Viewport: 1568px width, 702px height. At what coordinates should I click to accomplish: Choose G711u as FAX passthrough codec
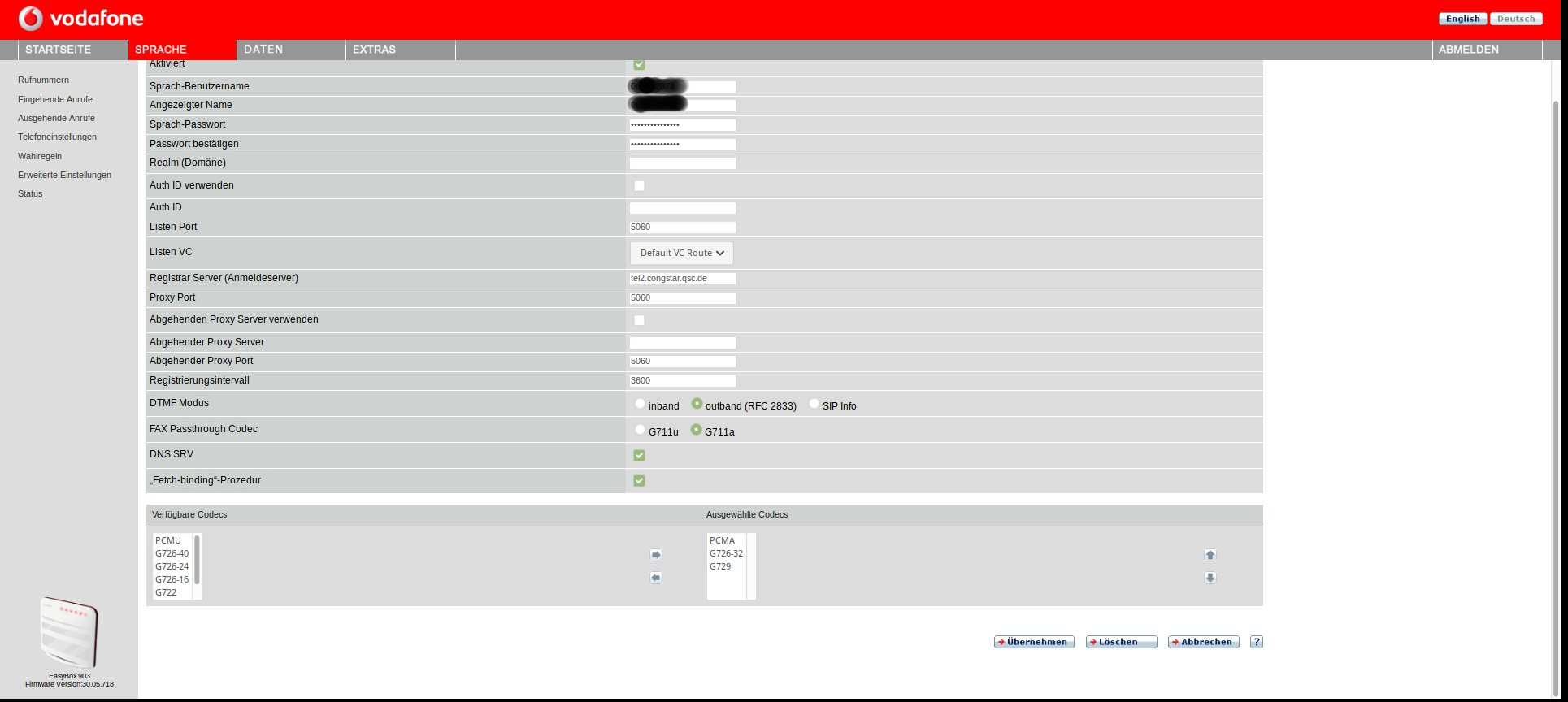pos(640,430)
